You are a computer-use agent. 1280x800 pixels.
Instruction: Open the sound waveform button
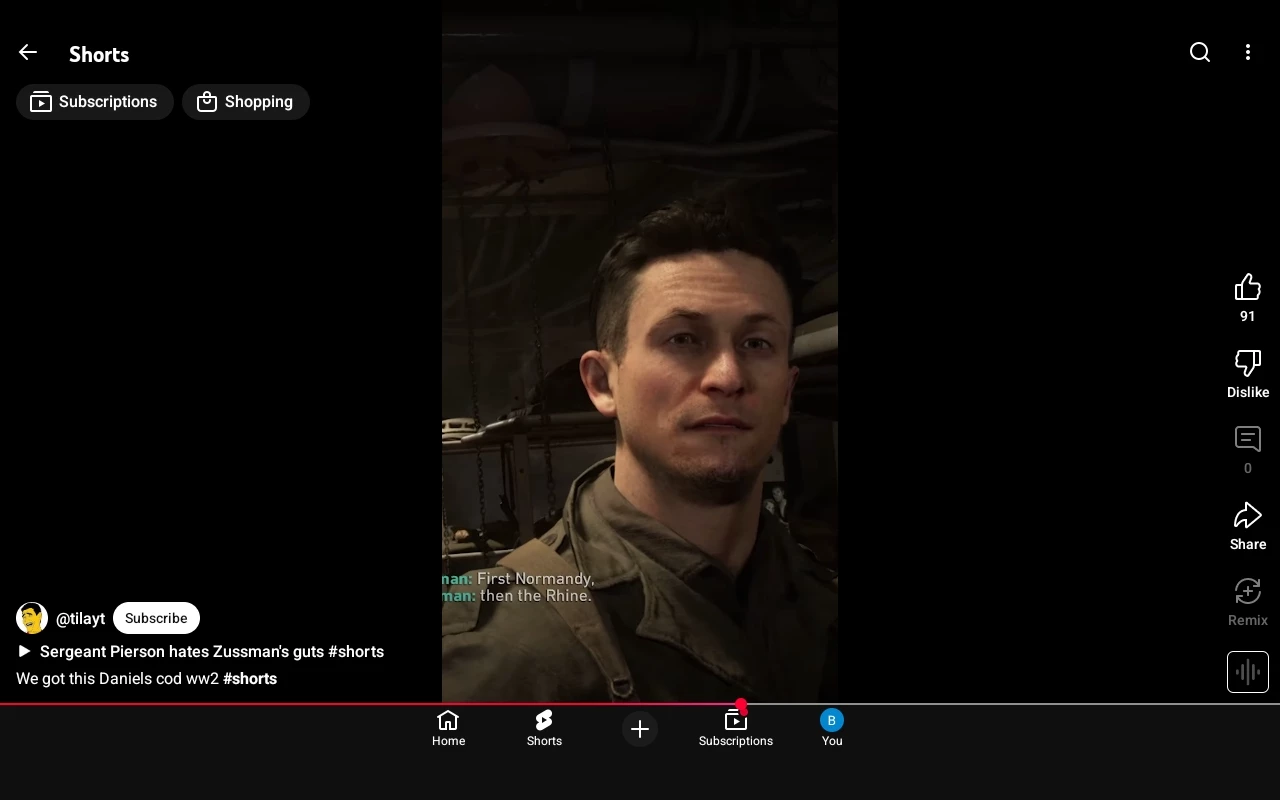coord(1247,672)
